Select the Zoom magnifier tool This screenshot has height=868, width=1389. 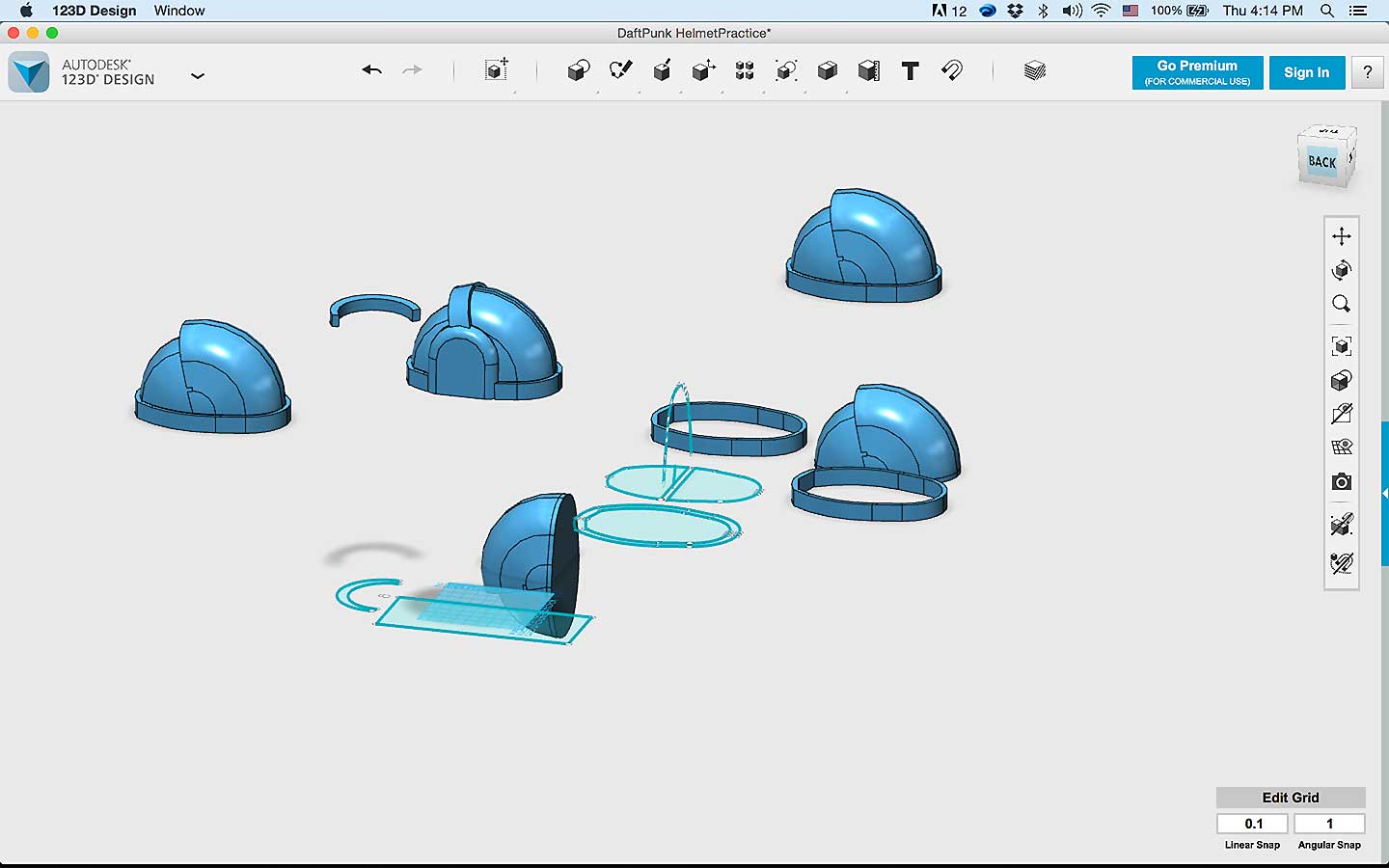(x=1342, y=304)
